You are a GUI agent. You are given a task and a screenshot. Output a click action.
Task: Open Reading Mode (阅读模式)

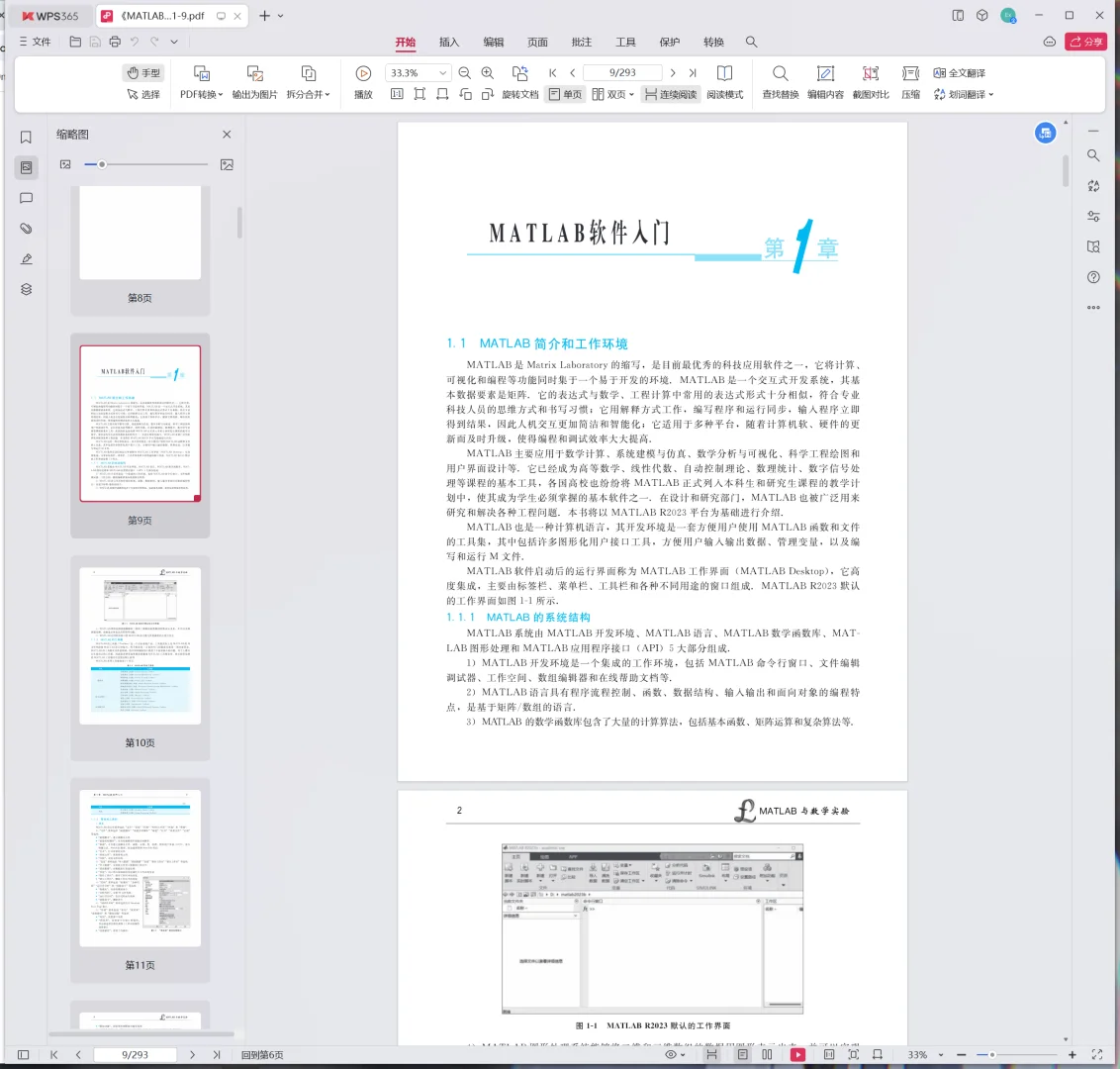click(x=725, y=82)
